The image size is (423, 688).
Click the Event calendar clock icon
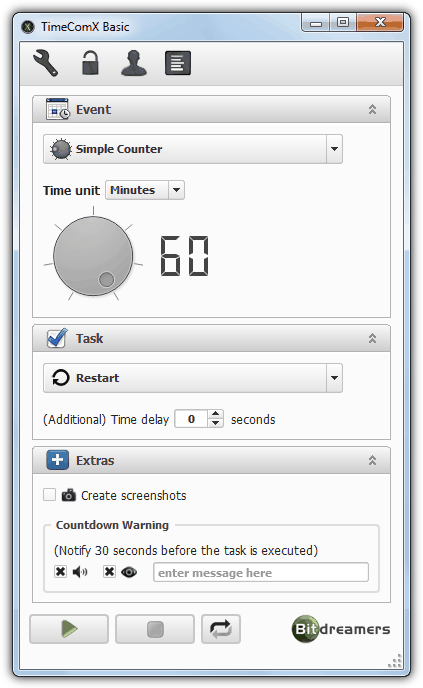click(57, 109)
